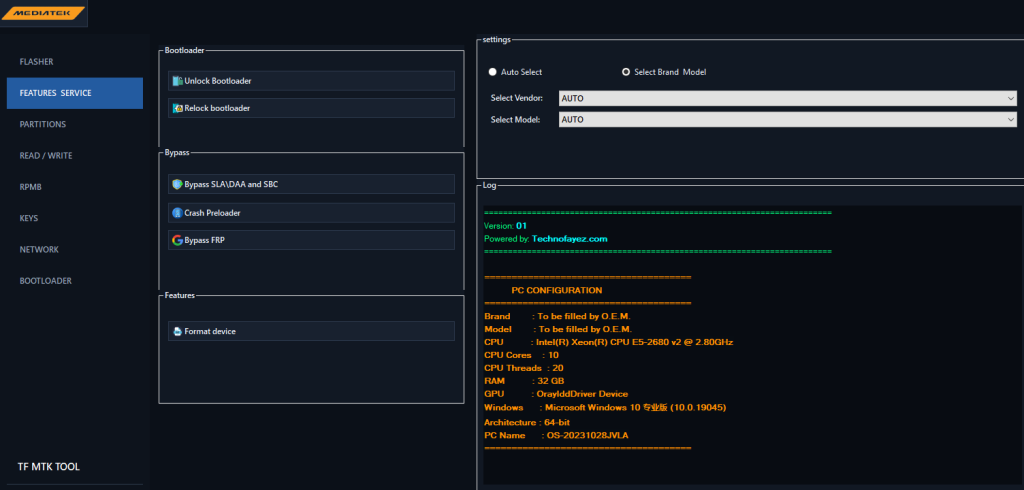Screen dimensions: 1024x490
Task: Click the lock icon beside Unlock Bootloader
Action: tap(177, 81)
